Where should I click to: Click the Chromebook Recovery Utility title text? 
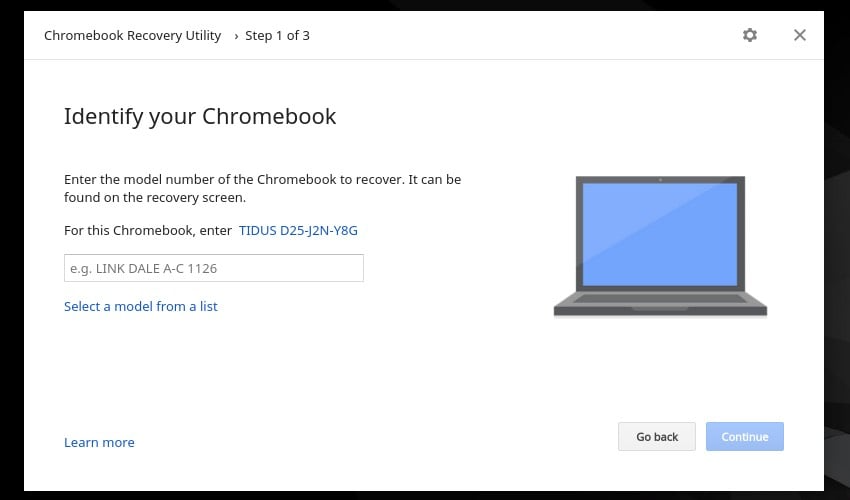pos(132,36)
